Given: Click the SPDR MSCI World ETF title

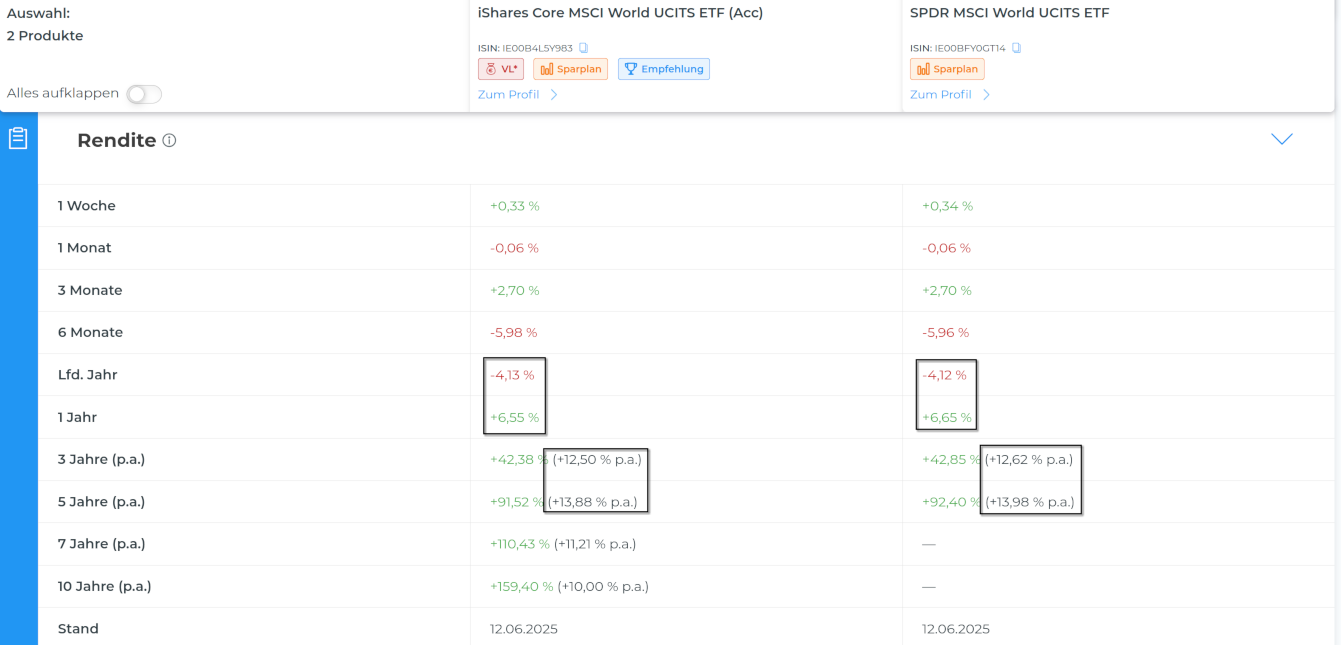Looking at the screenshot, I should coord(1009,14).
